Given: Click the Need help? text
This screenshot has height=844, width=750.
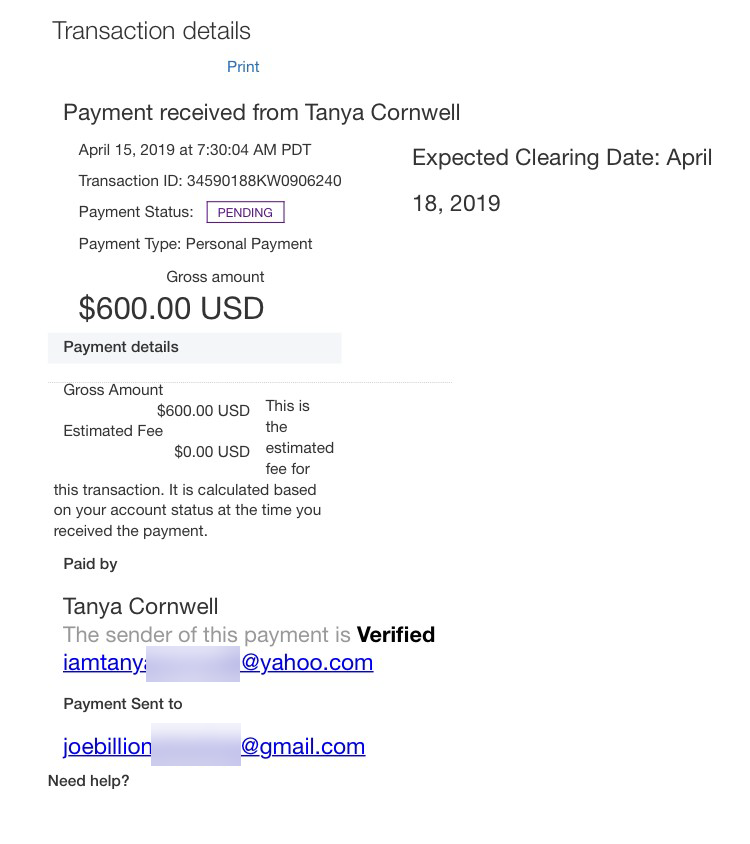Looking at the screenshot, I should 89,781.
